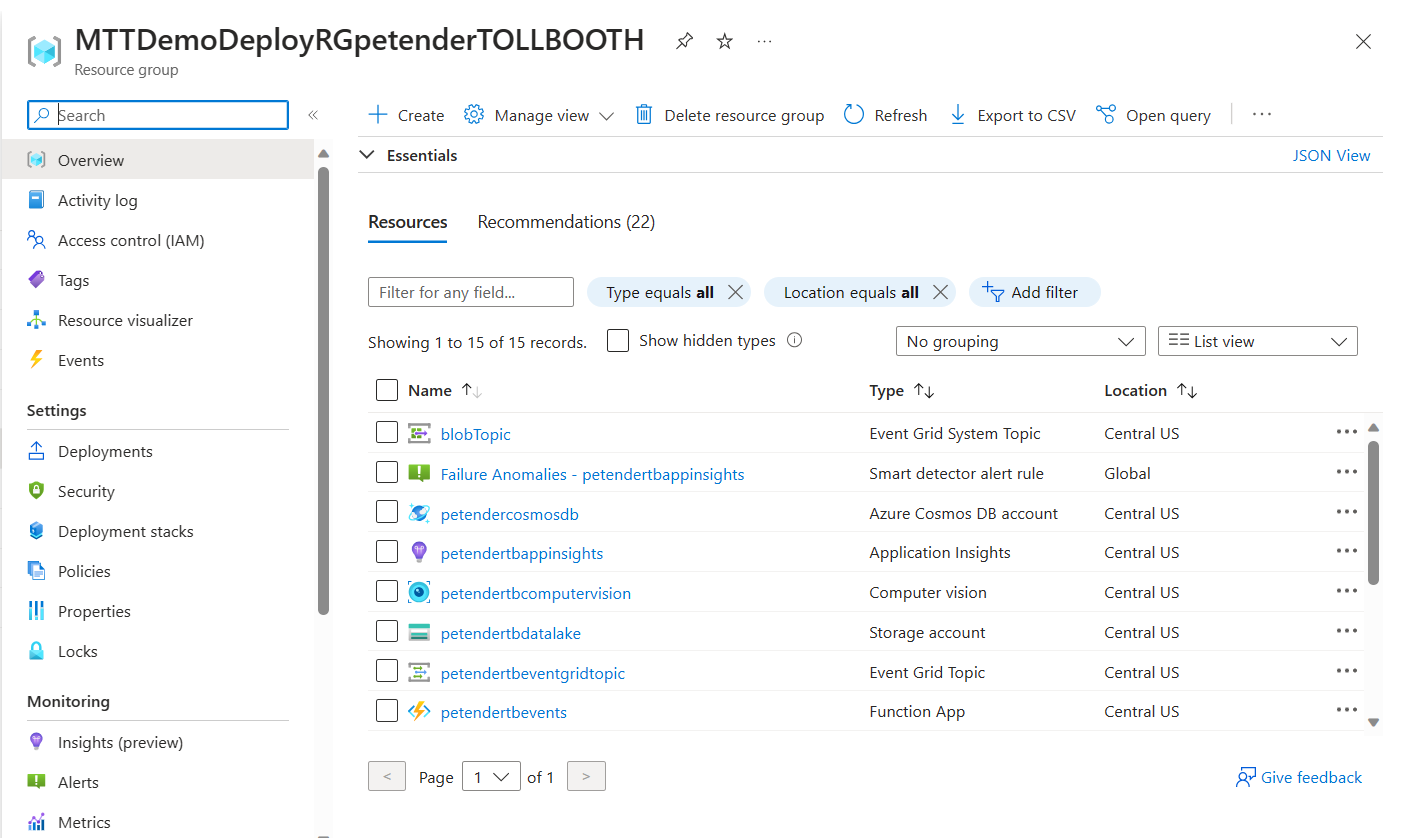Screen dimensions: 1404x838
Task: Mark resource group as favorite star
Action: tap(725, 41)
